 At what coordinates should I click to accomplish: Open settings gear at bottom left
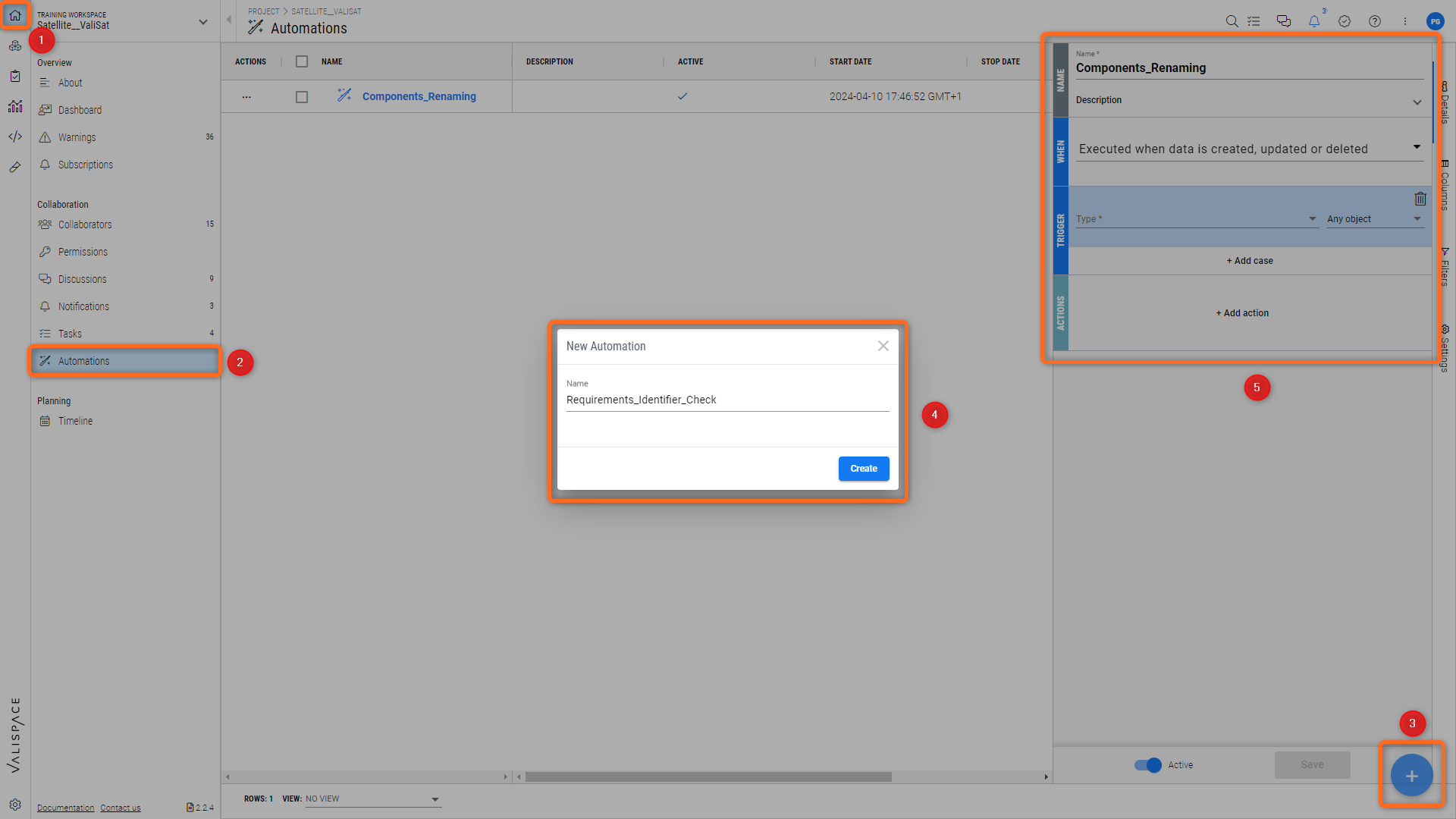pos(15,805)
